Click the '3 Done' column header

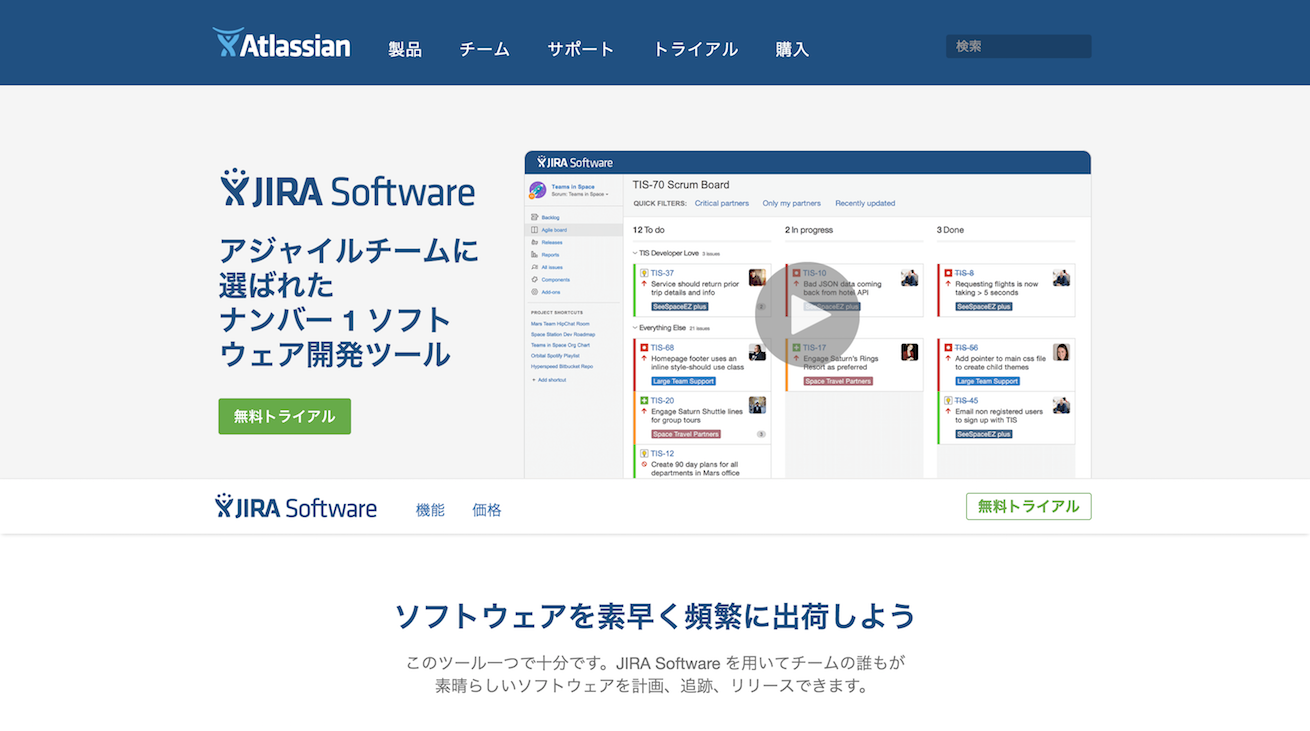click(951, 230)
